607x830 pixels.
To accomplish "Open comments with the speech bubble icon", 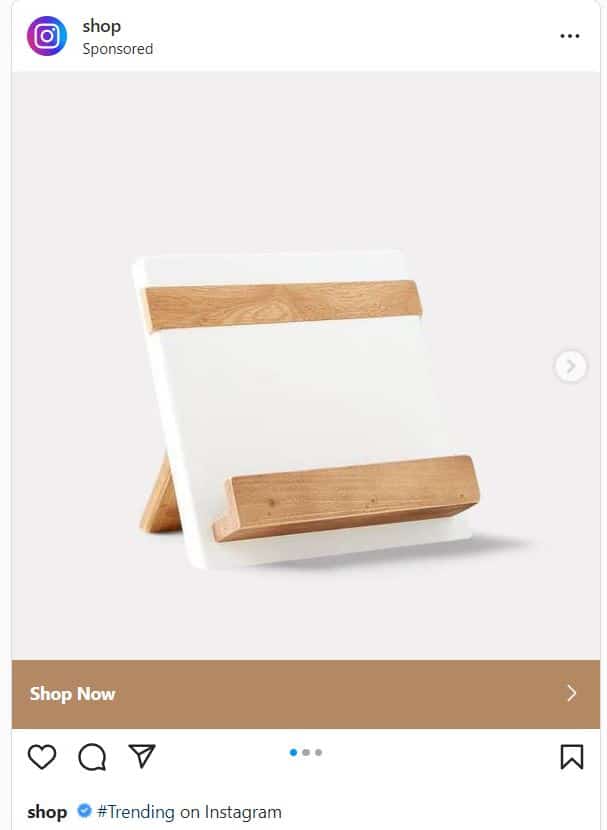I will coord(92,756).
